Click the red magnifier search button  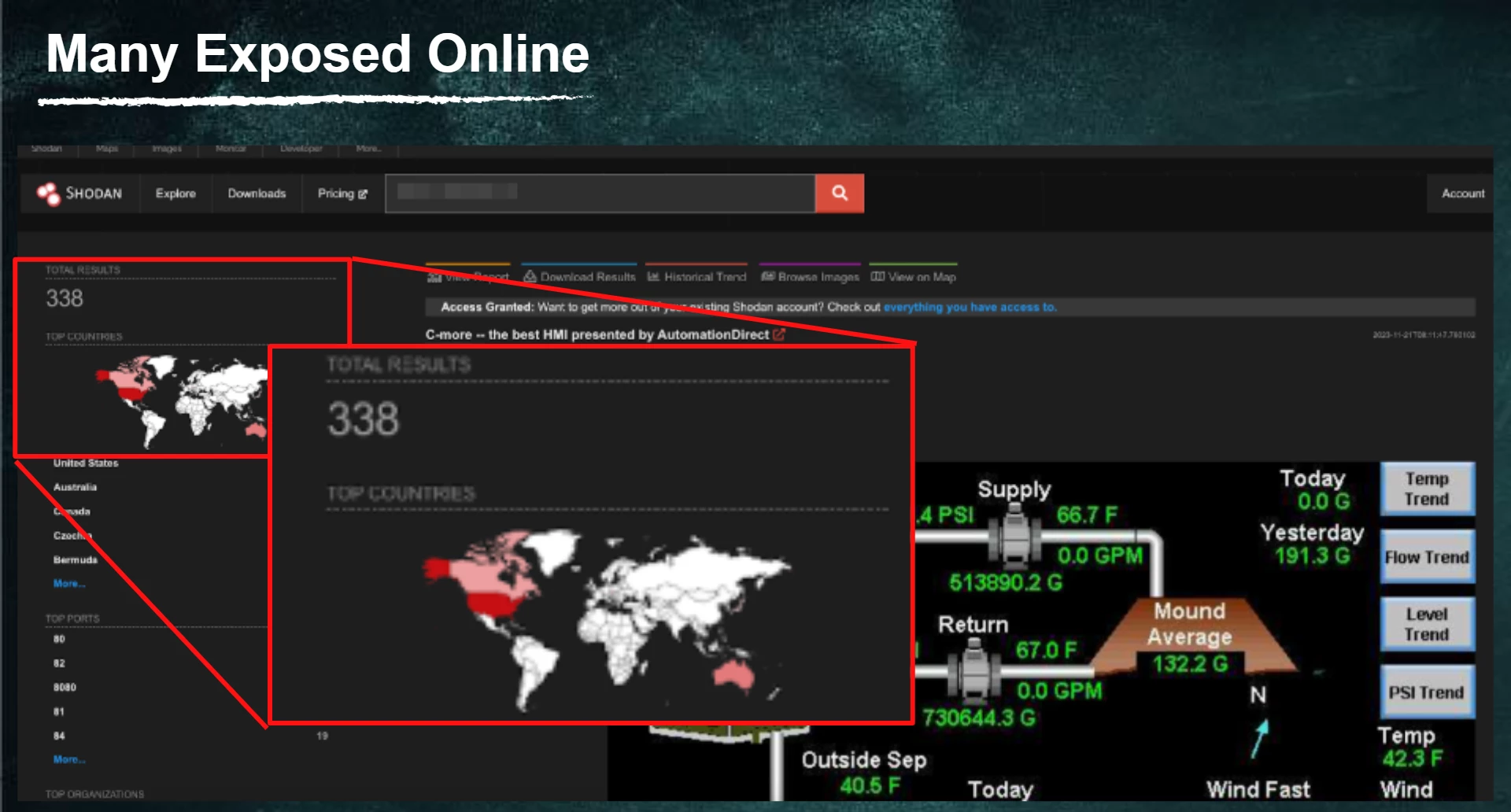pos(839,194)
